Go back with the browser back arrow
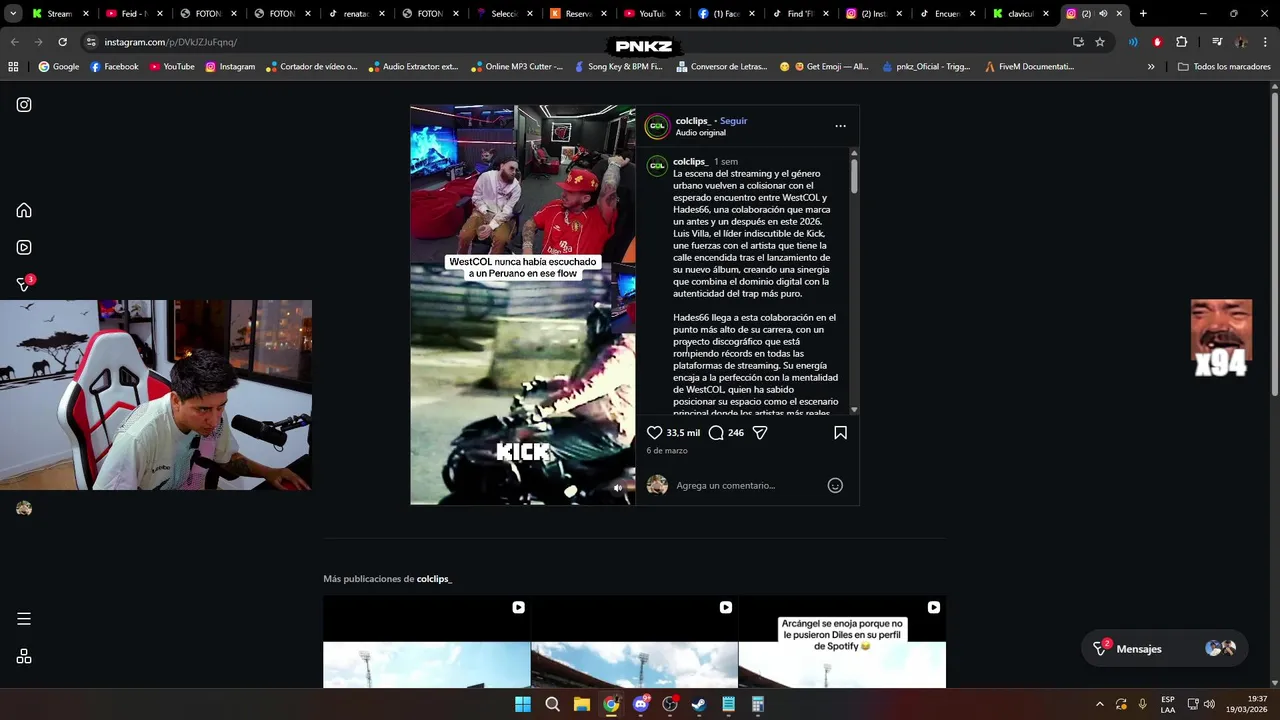Viewport: 1280px width, 720px height. point(14,42)
